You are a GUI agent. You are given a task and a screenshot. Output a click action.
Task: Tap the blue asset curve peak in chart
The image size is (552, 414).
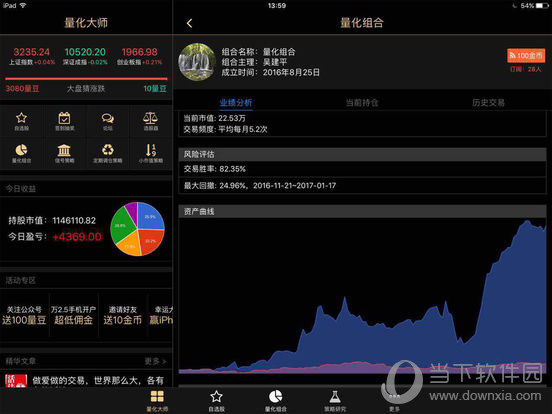coord(527,221)
